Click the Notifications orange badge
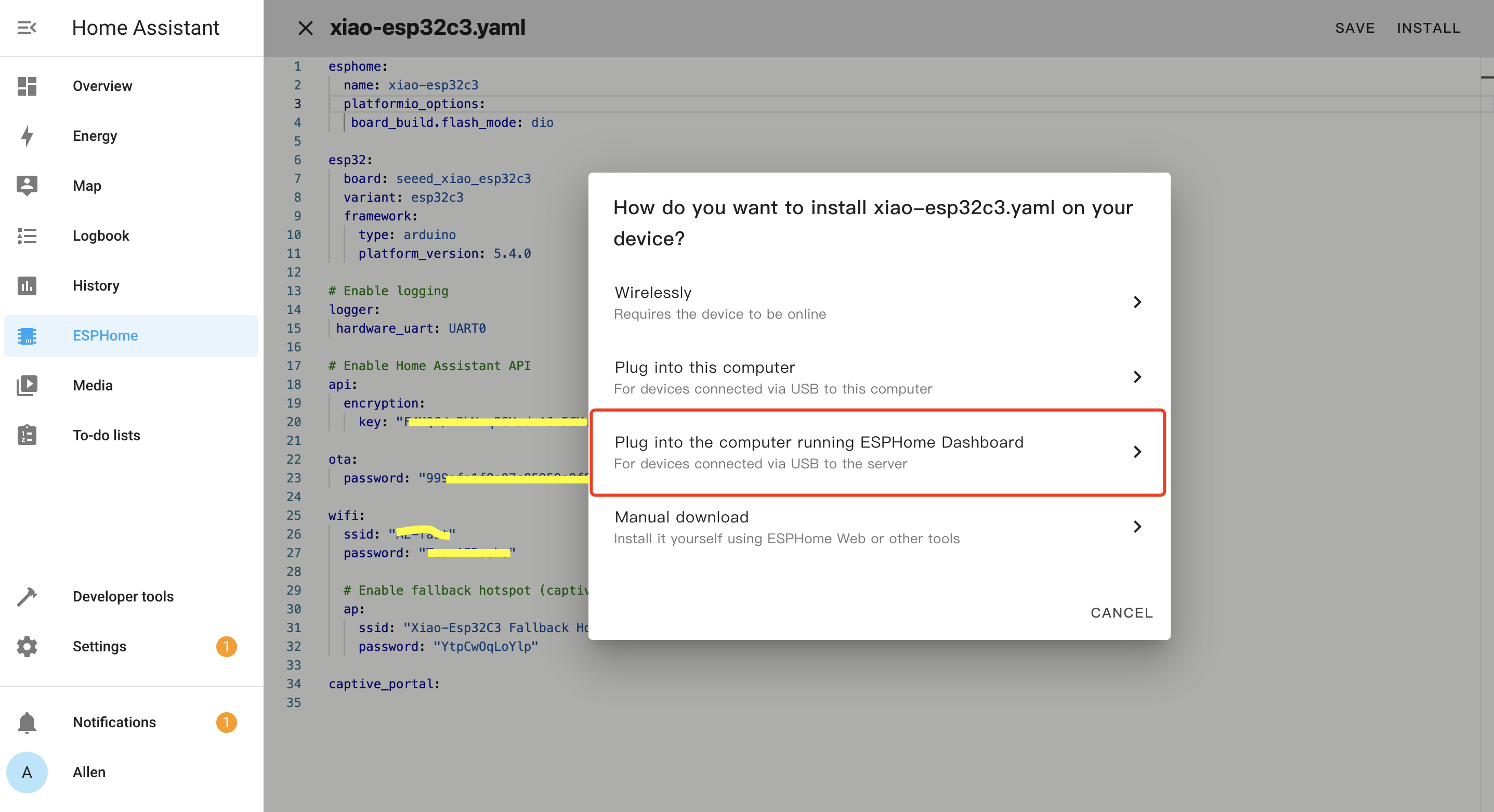The image size is (1494, 812). 226,722
